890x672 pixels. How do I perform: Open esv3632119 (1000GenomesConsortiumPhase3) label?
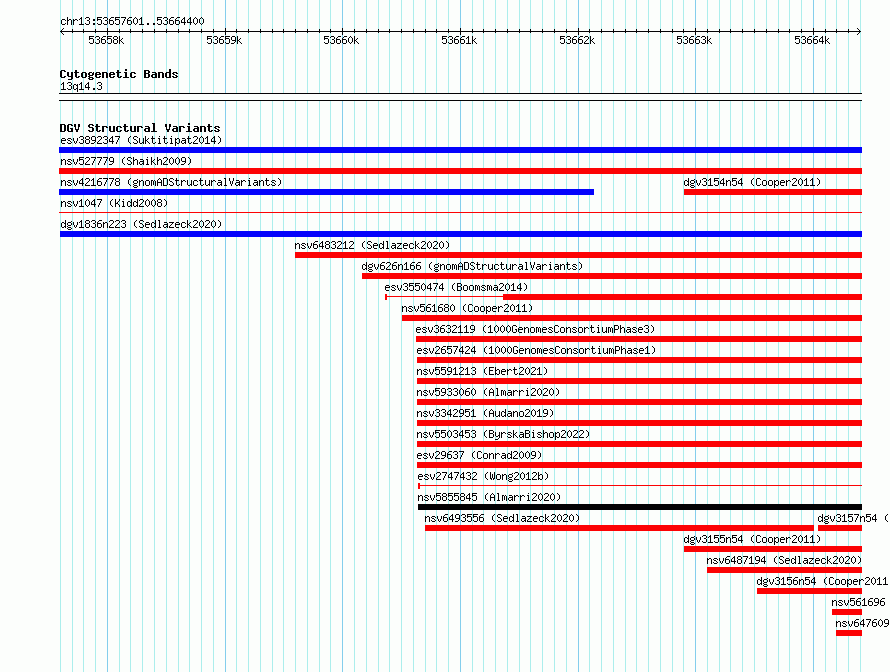click(535, 329)
